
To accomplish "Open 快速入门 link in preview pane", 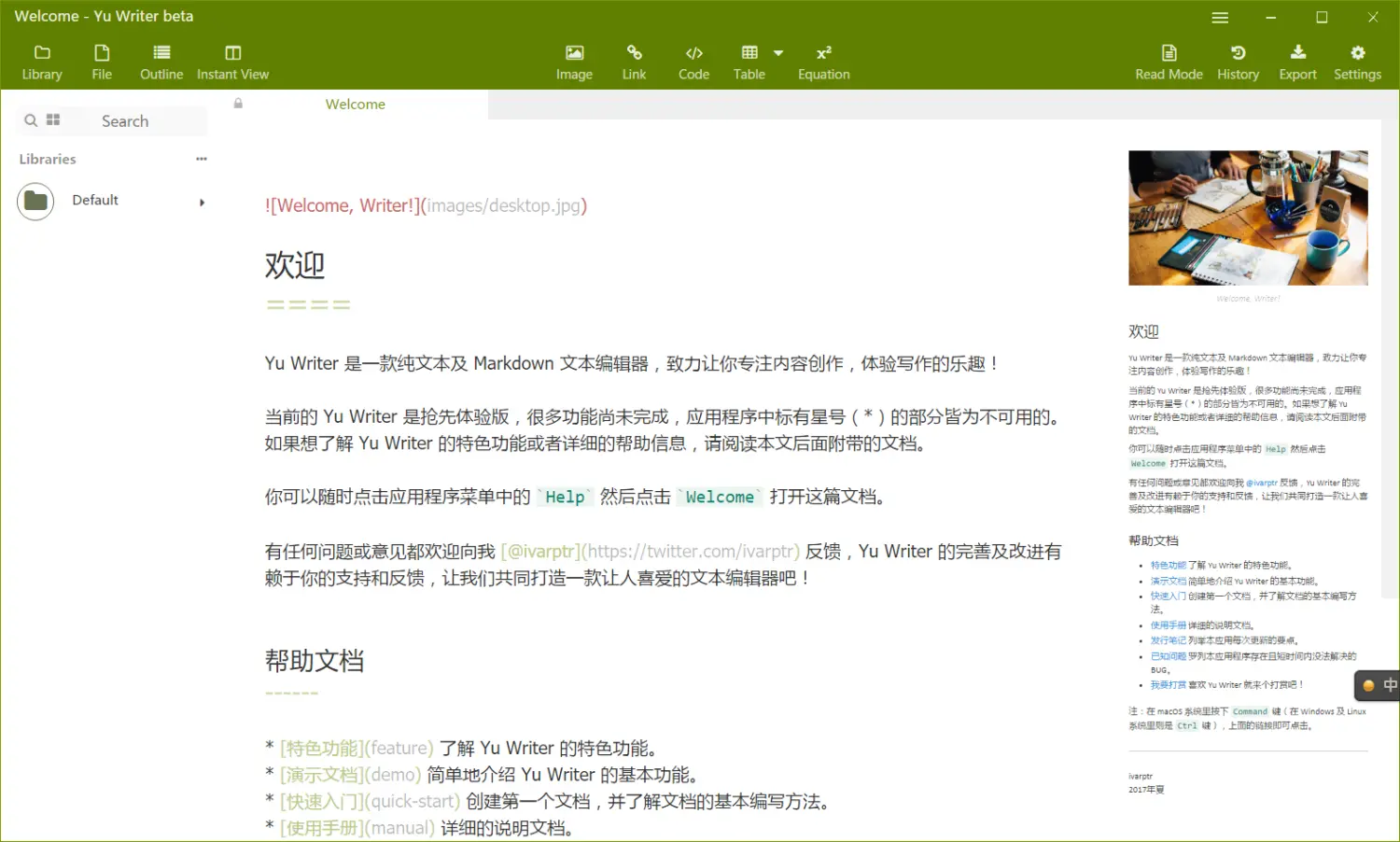I will point(1168,596).
